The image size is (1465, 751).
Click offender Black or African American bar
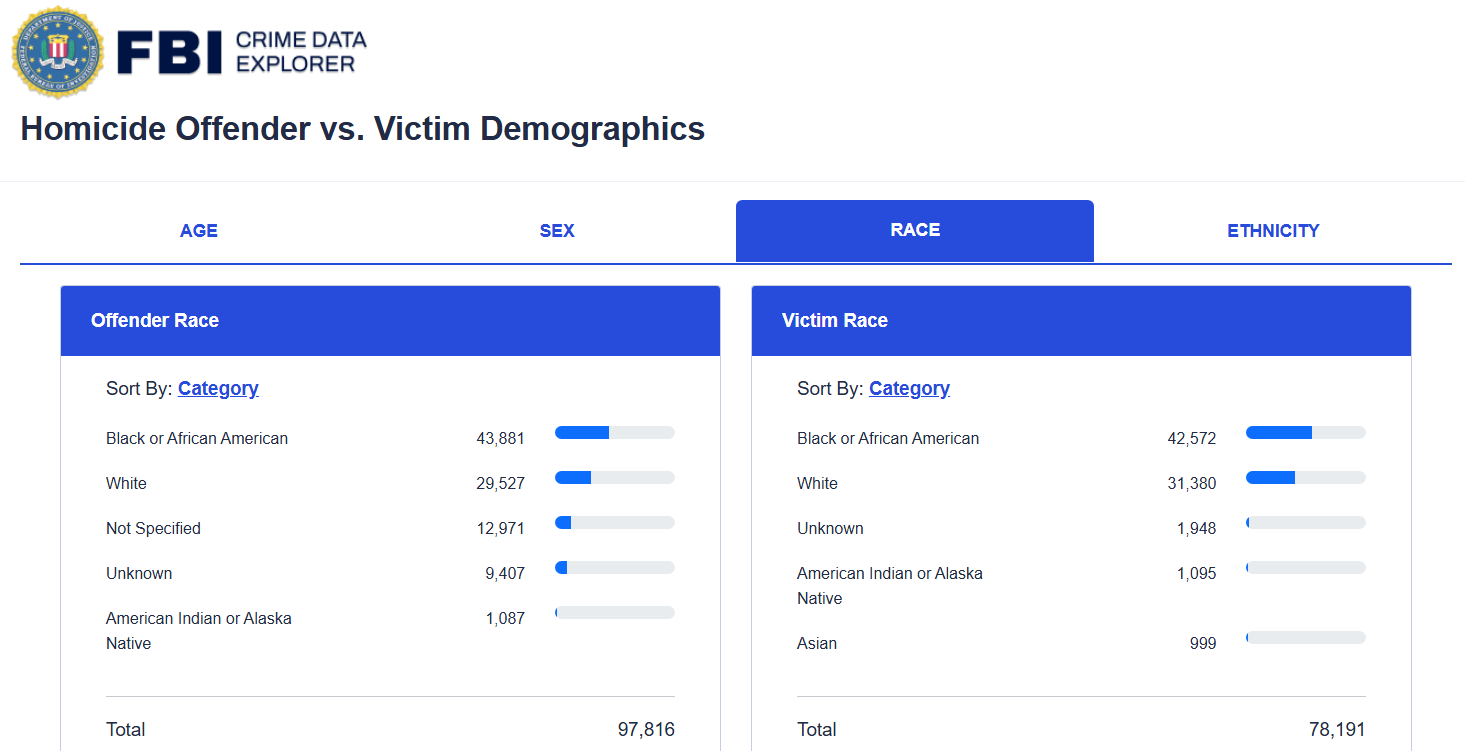pyautogui.click(x=614, y=433)
